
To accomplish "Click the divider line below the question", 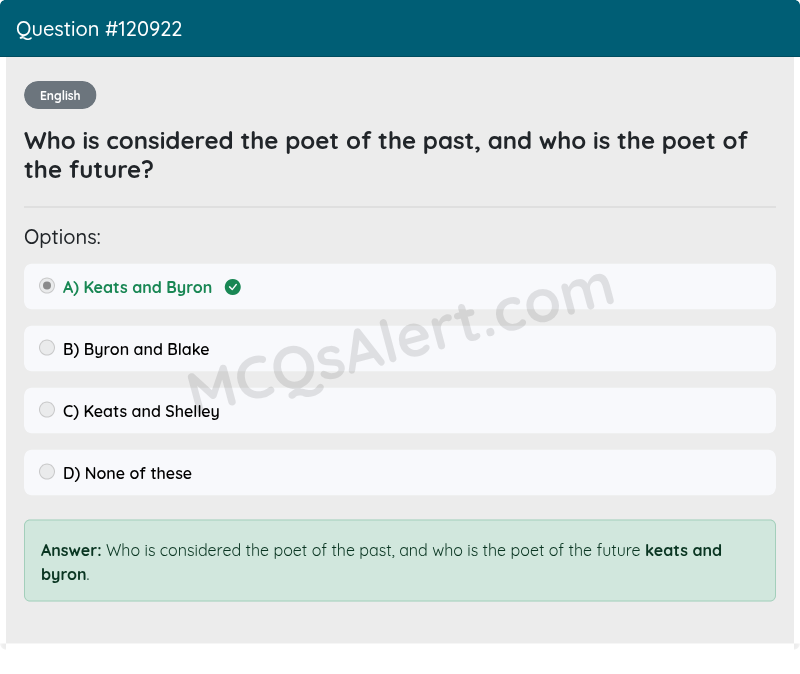I will 400,206.
